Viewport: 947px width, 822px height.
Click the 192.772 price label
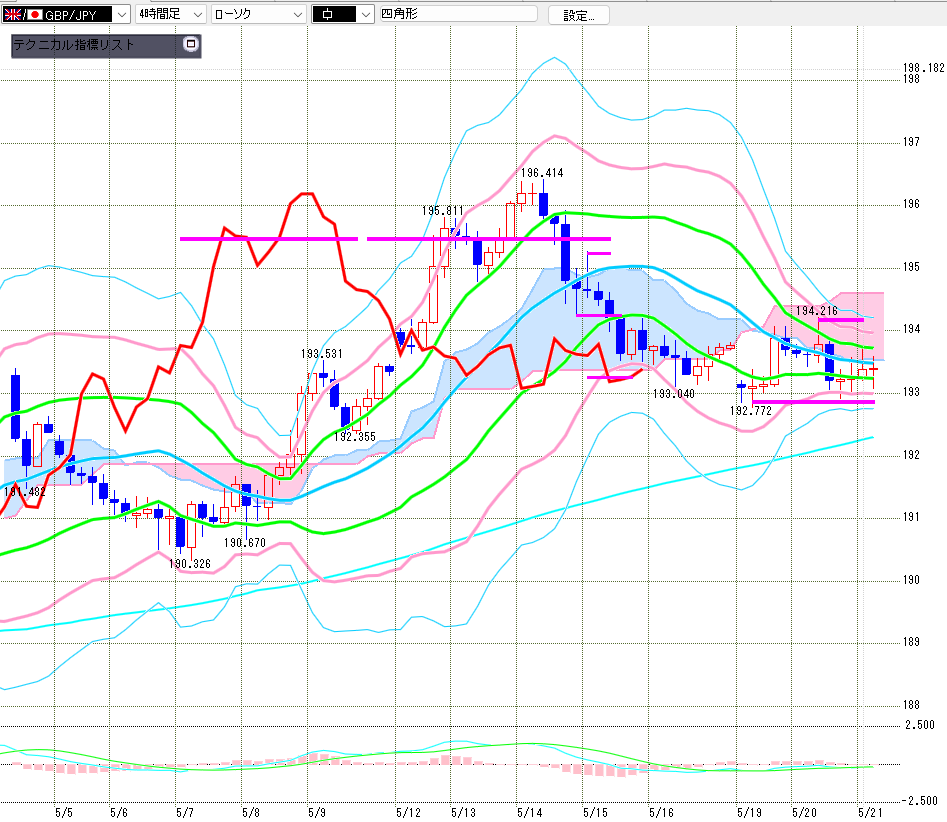click(751, 411)
